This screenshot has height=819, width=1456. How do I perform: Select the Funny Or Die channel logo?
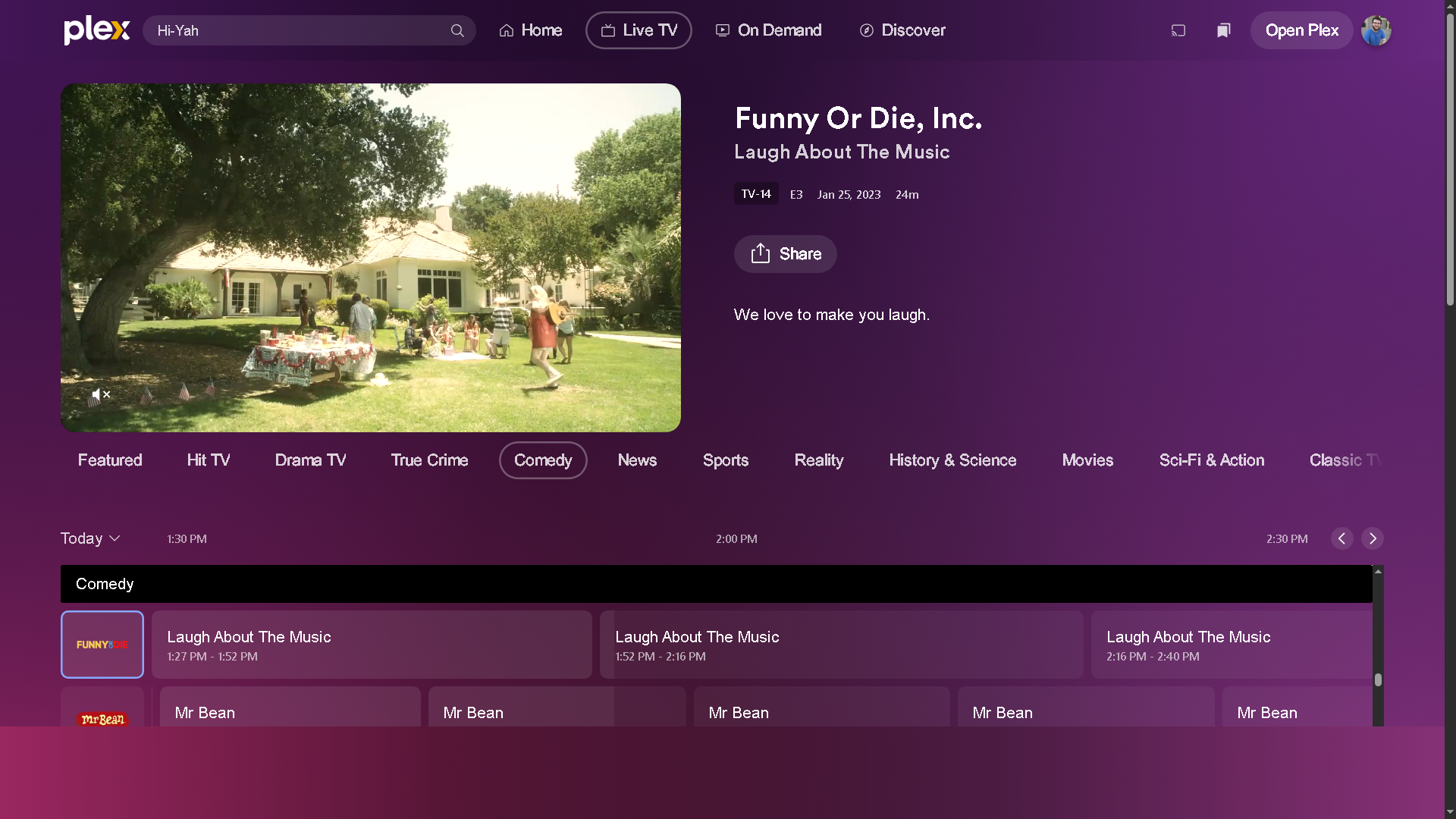(x=102, y=645)
